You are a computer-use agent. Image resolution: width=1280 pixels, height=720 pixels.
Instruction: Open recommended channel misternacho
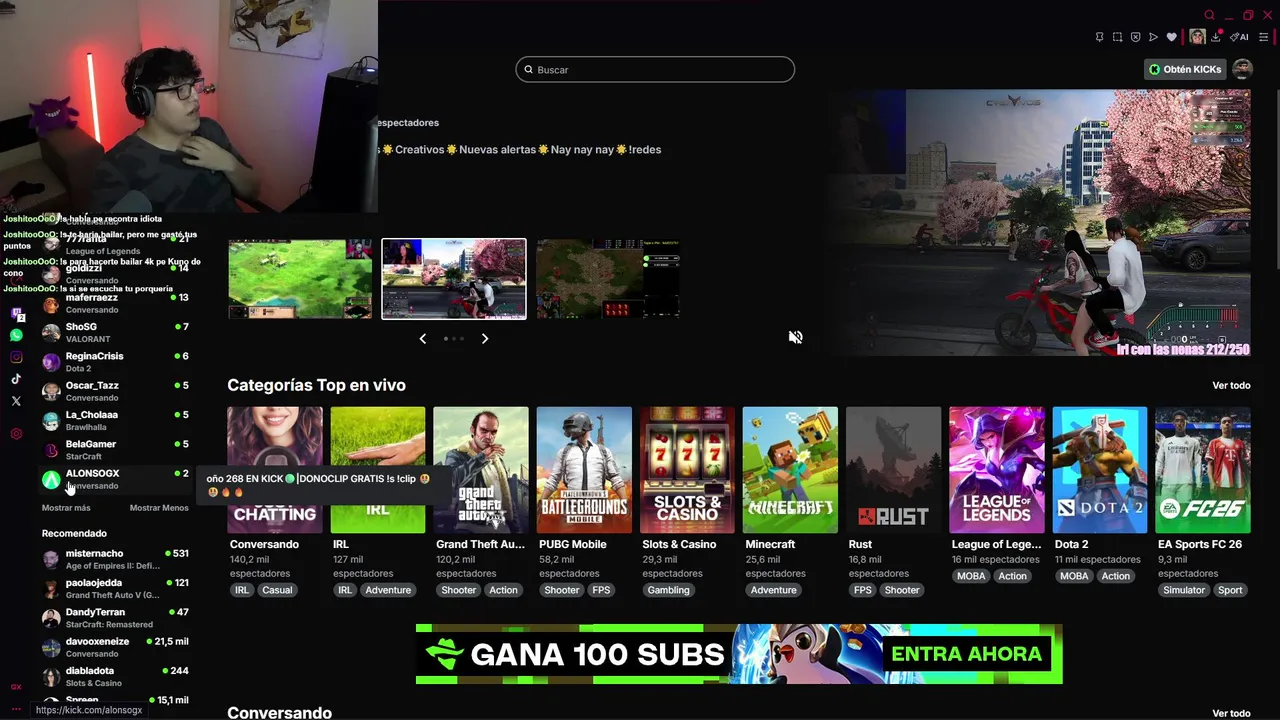tap(115, 559)
